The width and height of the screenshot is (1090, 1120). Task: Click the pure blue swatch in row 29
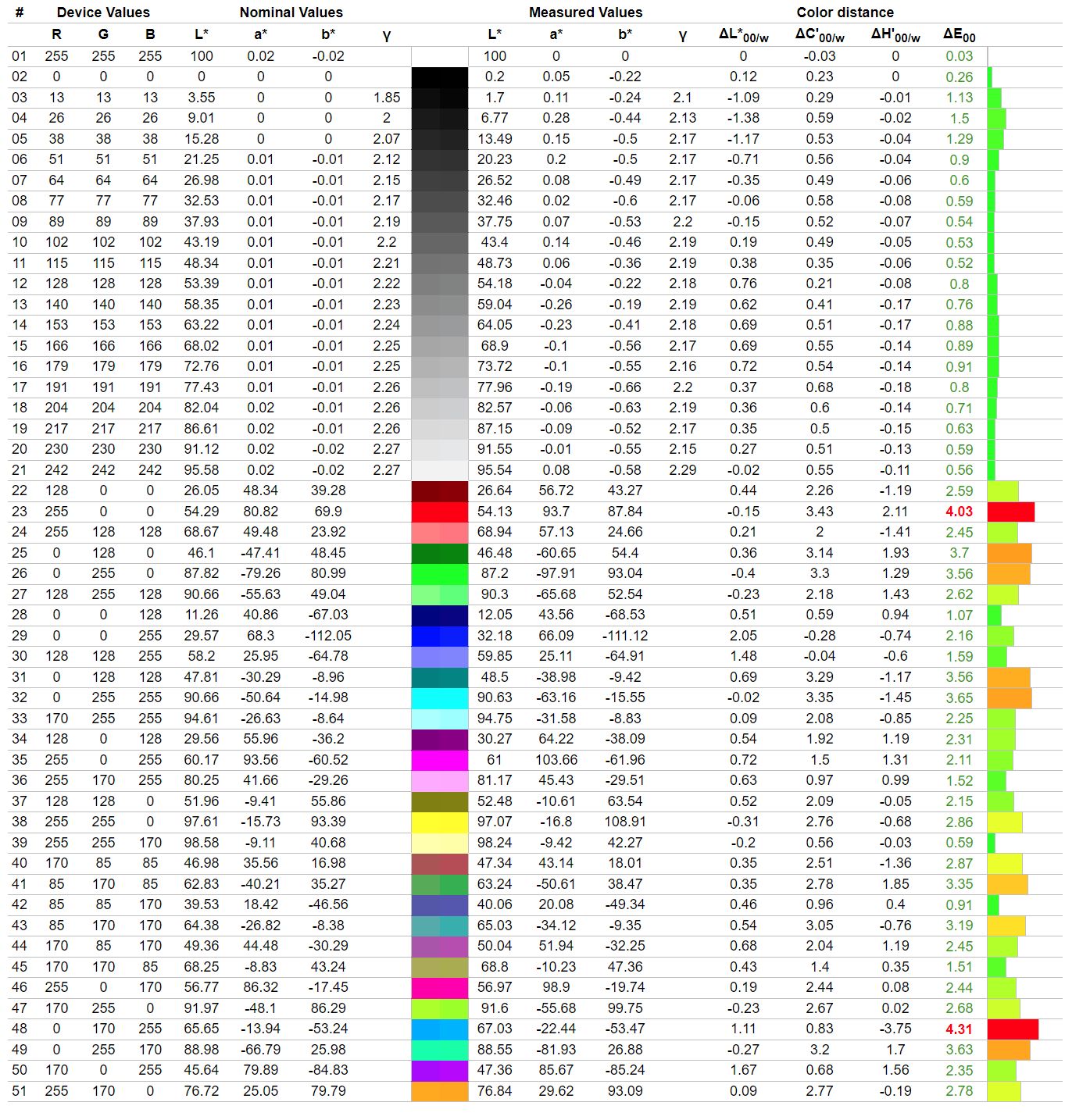click(439, 636)
